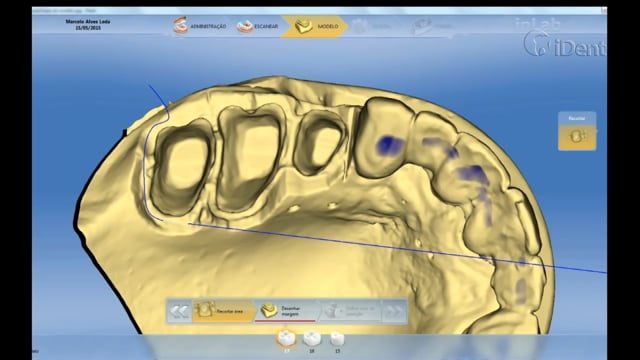The height and width of the screenshot is (360, 640).
Task: Click the Recortar panel header
Action: click(x=577, y=118)
